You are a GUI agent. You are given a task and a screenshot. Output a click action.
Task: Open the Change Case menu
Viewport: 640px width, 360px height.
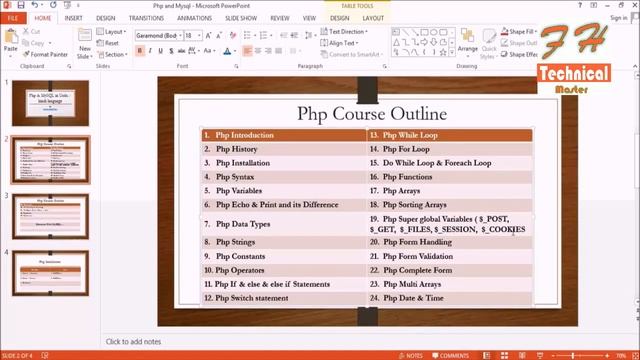[x=209, y=51]
